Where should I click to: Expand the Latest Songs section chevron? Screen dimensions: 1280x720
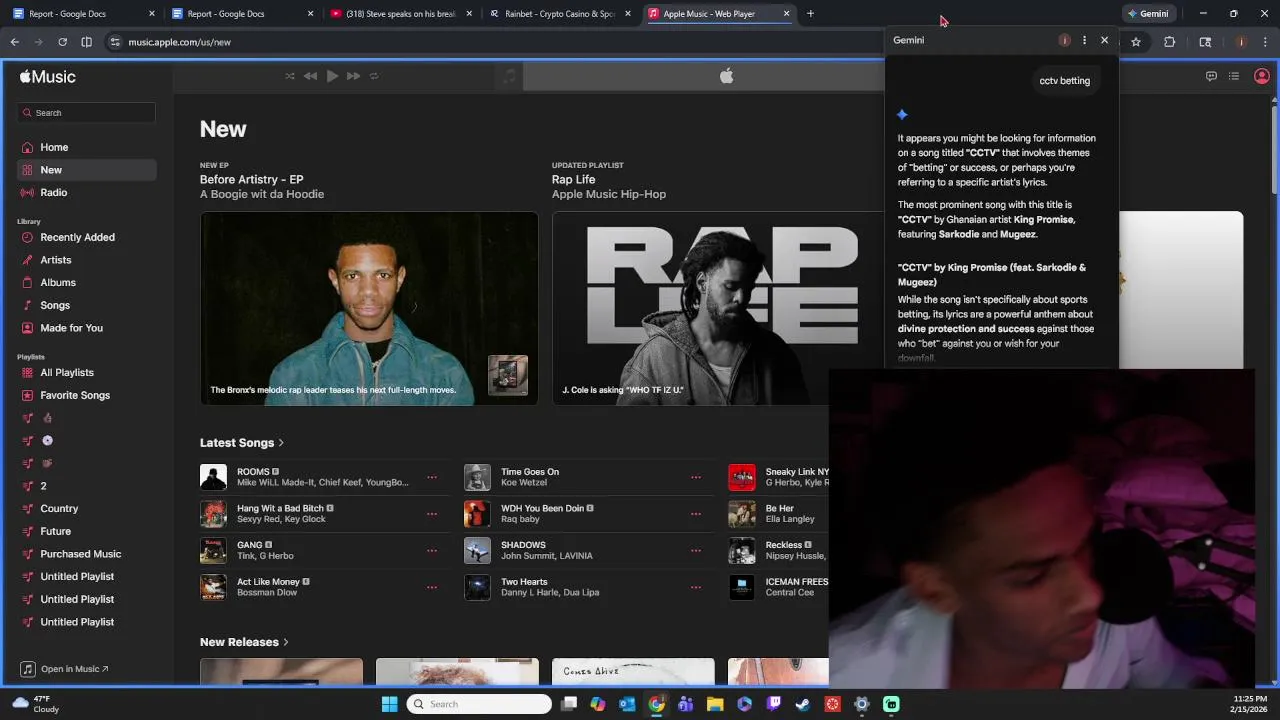(x=281, y=443)
